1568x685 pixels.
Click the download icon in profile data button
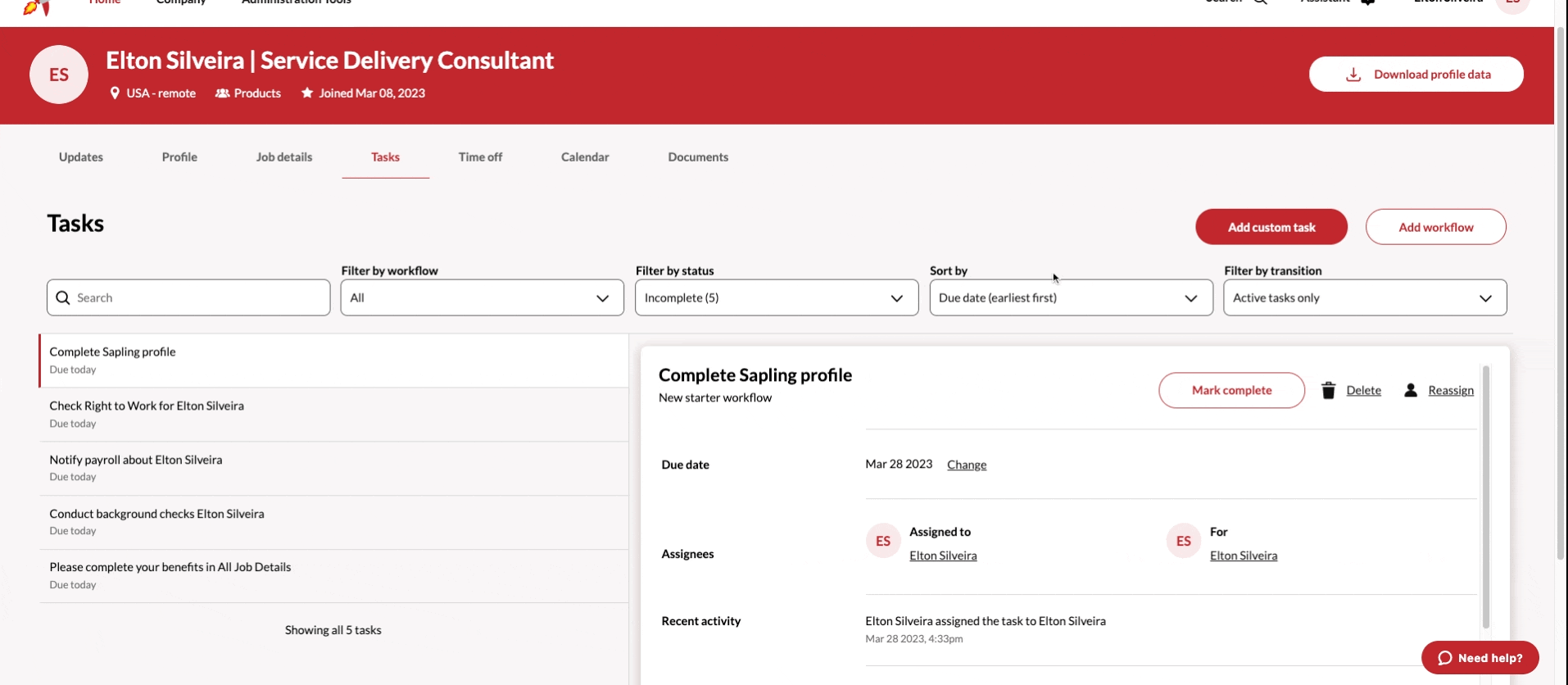[x=1353, y=75]
